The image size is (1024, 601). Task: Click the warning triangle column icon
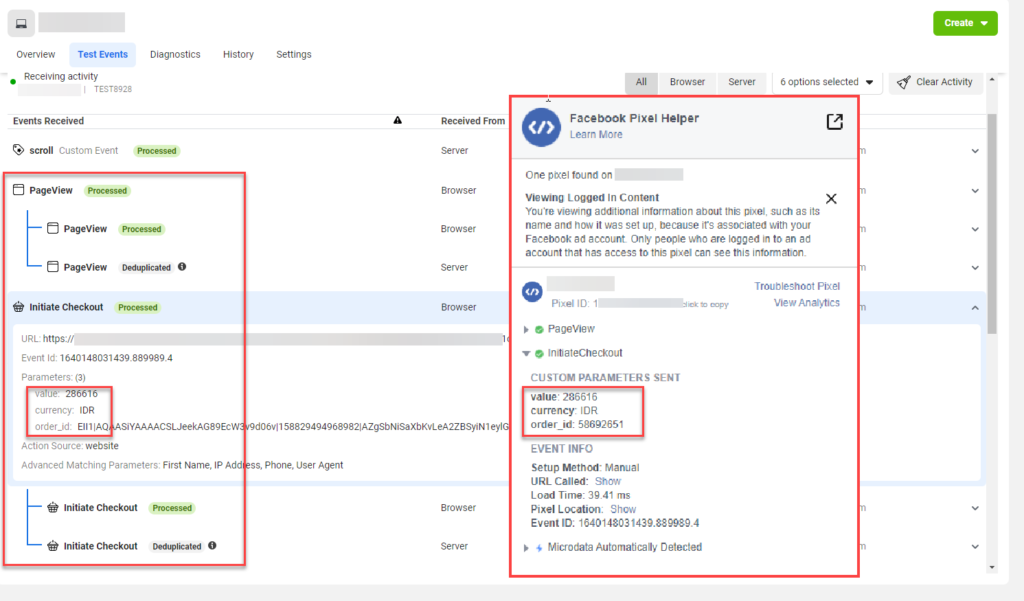(x=397, y=121)
